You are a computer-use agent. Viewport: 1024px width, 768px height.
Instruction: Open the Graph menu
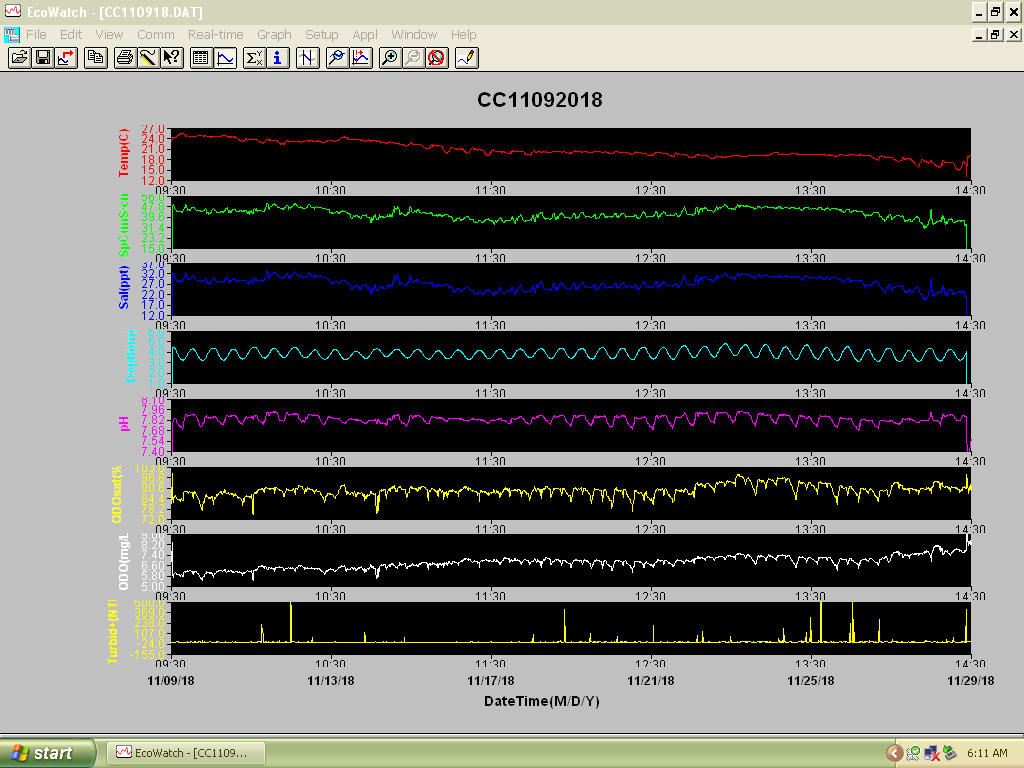(274, 35)
